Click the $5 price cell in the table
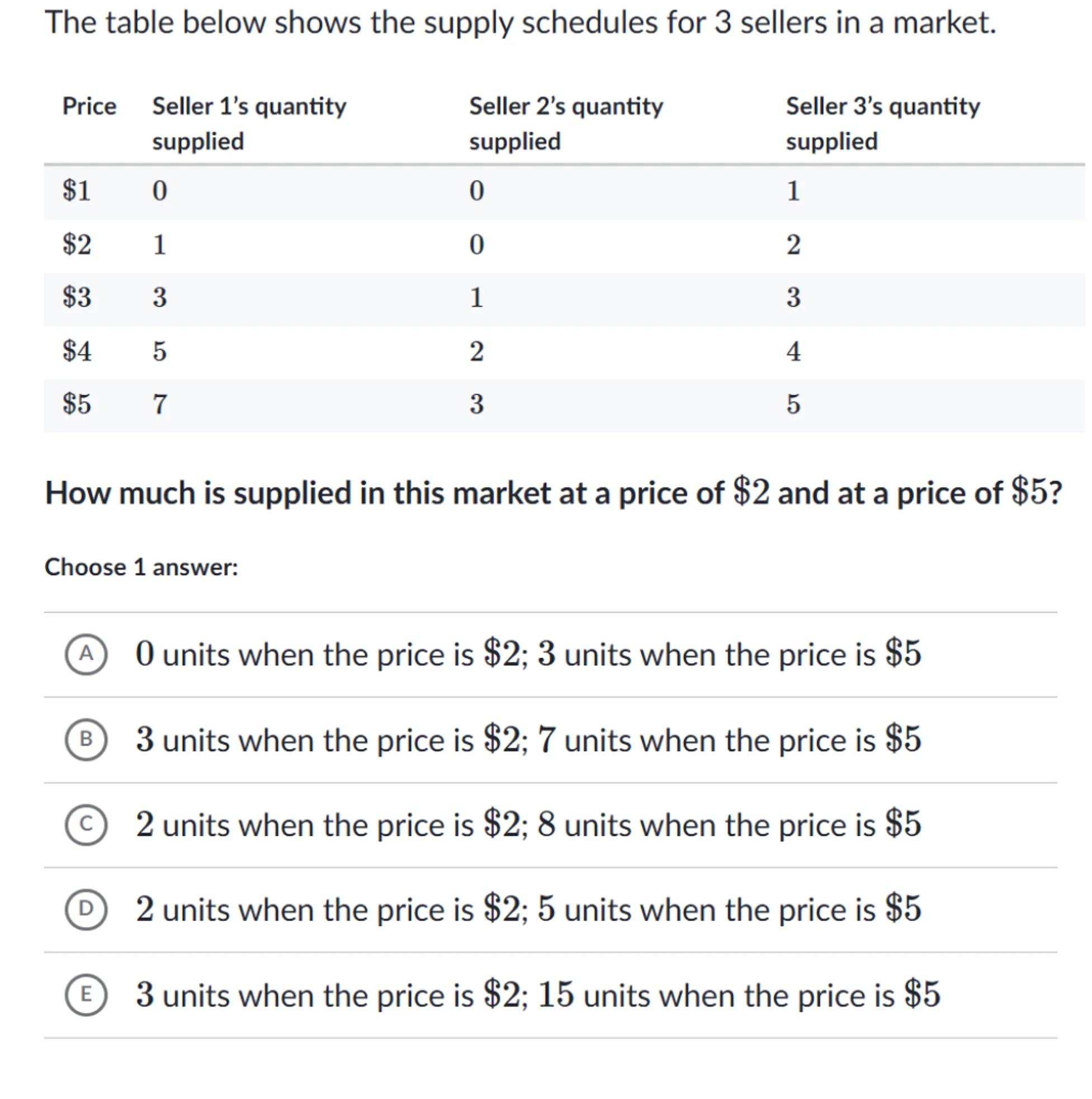 [x=77, y=405]
